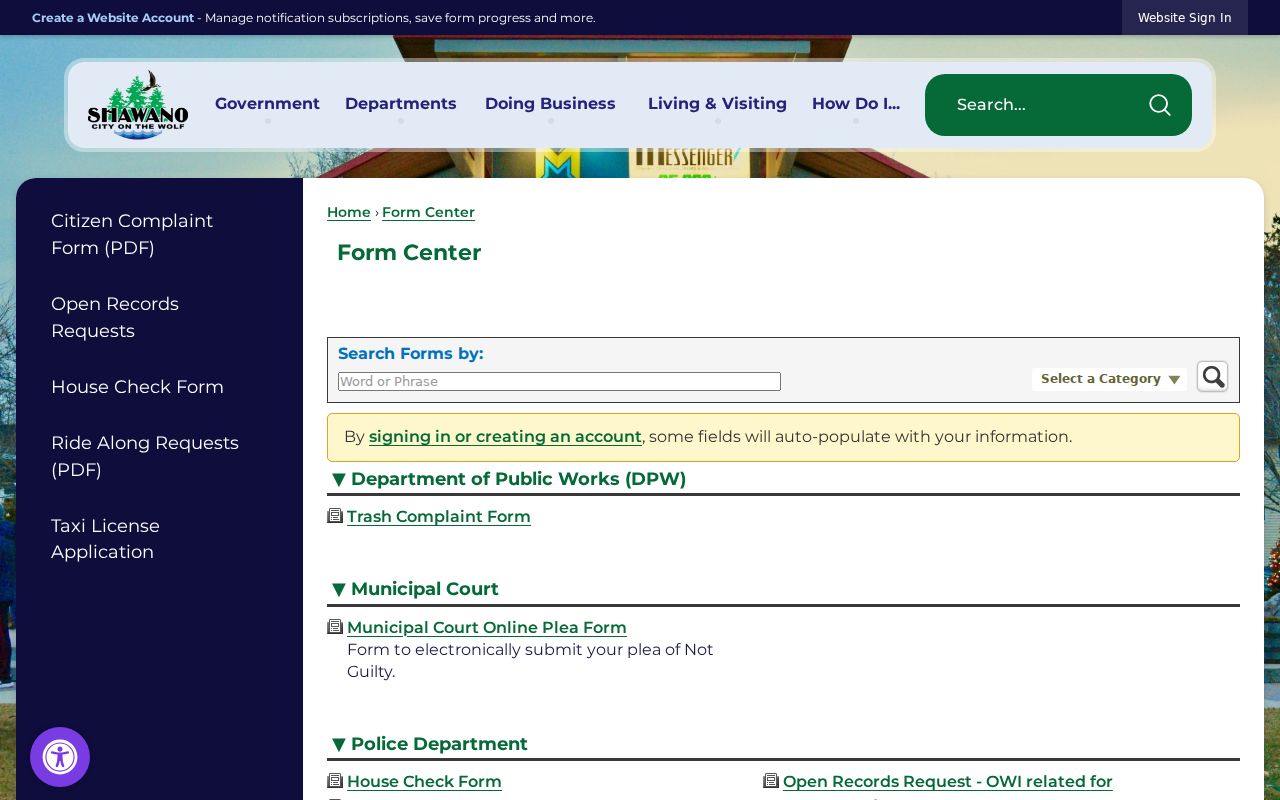The width and height of the screenshot is (1280, 800).
Task: Click the Form Center search magnifier button
Action: 1212,377
